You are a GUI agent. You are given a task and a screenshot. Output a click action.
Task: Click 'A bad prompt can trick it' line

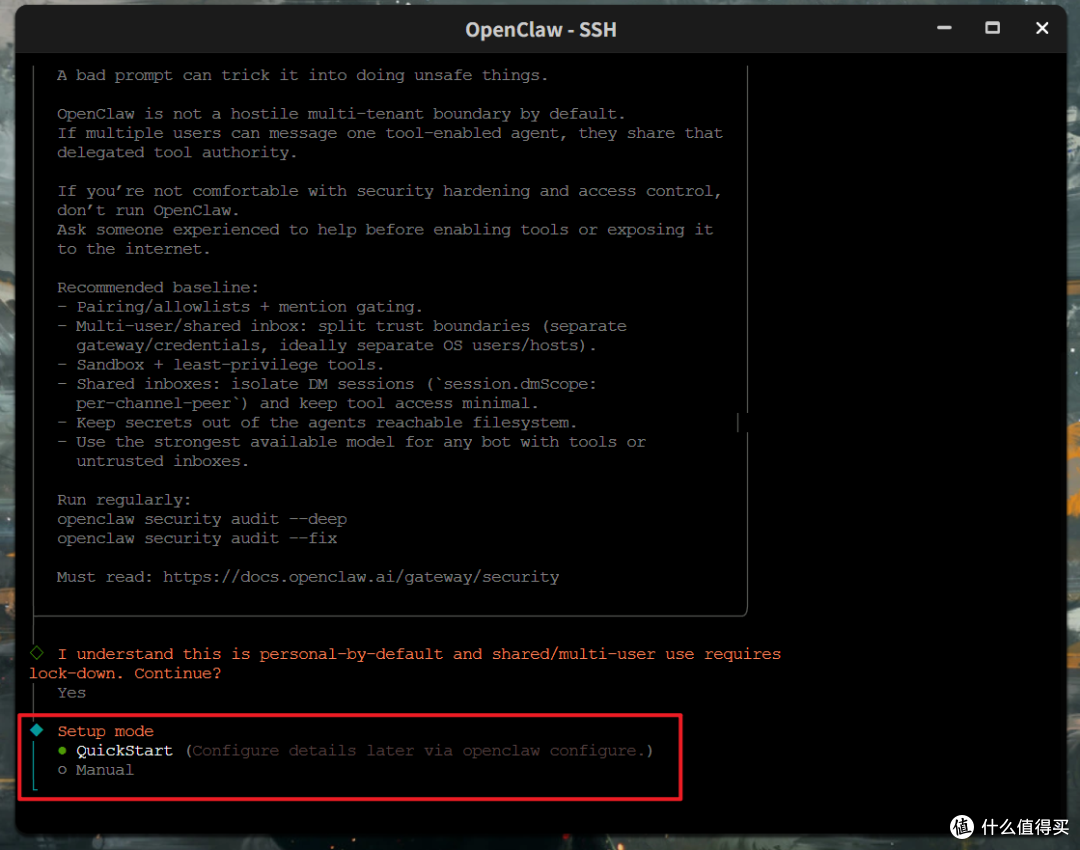pos(302,76)
